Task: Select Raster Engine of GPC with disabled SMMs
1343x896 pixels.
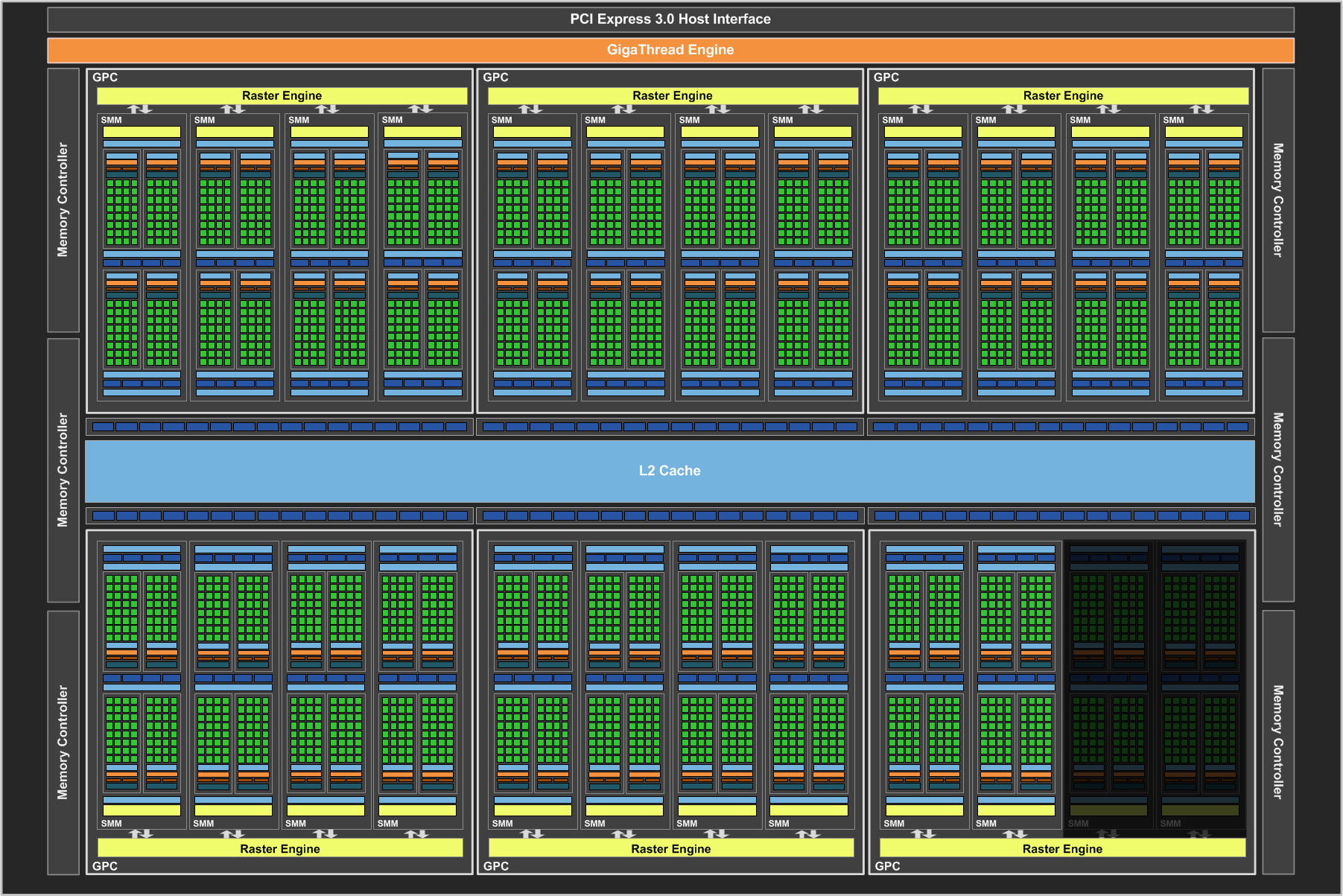Action: 1062,848
